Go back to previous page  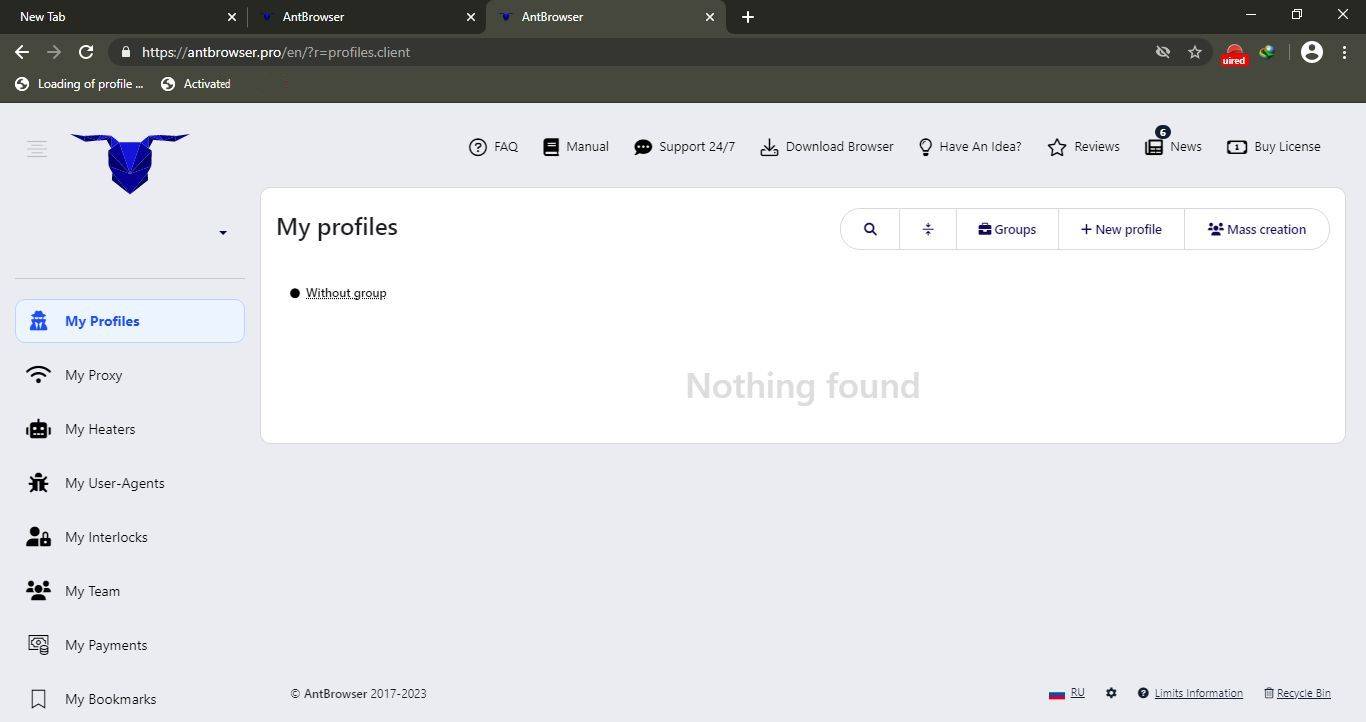(x=22, y=52)
